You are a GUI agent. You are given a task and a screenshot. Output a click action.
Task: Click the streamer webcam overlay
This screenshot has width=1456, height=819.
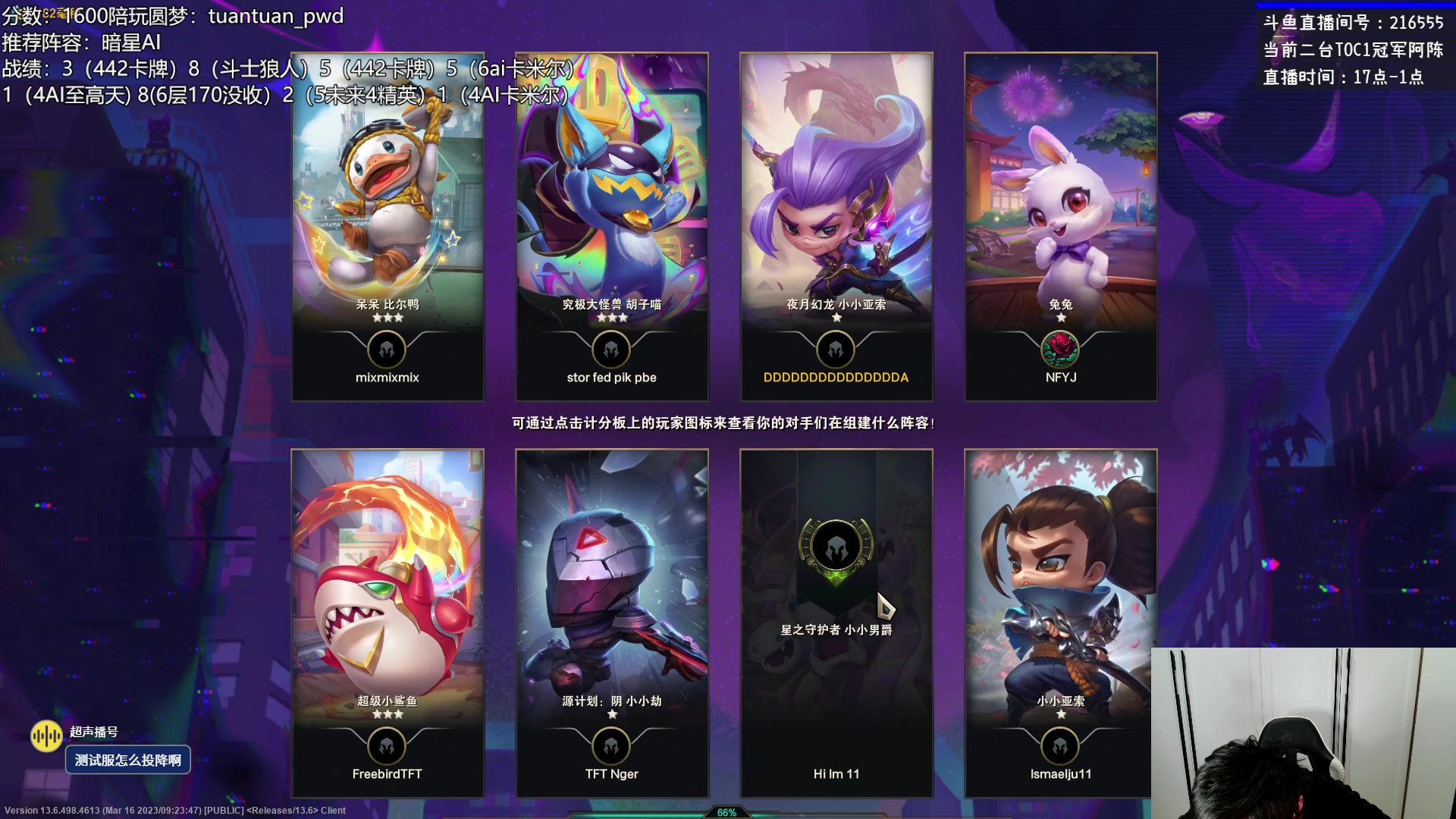pos(1304,733)
